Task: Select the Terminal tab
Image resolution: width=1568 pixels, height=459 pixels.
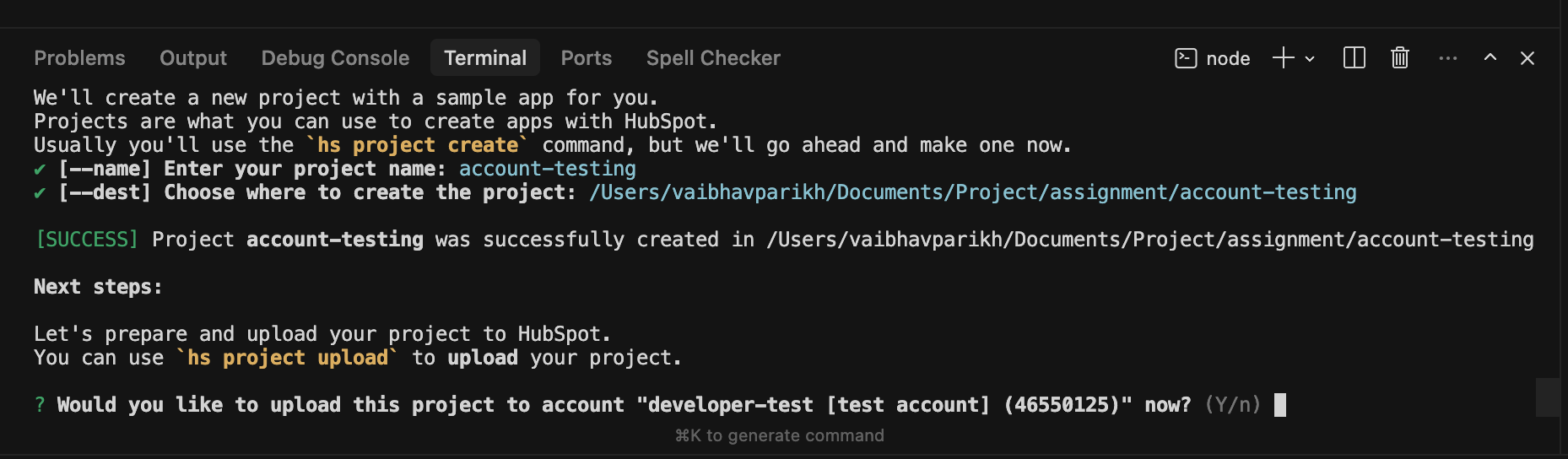Action: [x=485, y=58]
